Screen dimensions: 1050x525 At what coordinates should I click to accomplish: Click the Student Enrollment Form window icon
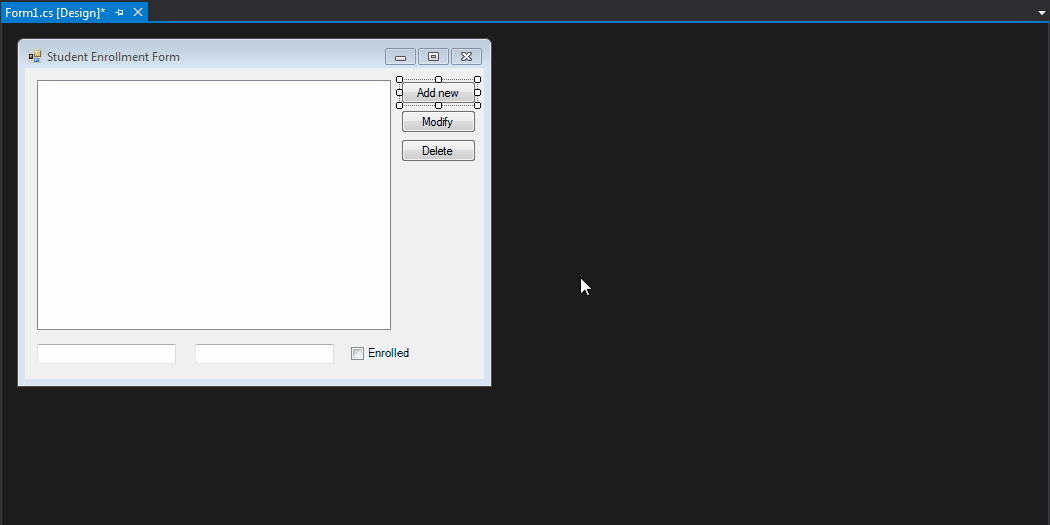tap(35, 57)
